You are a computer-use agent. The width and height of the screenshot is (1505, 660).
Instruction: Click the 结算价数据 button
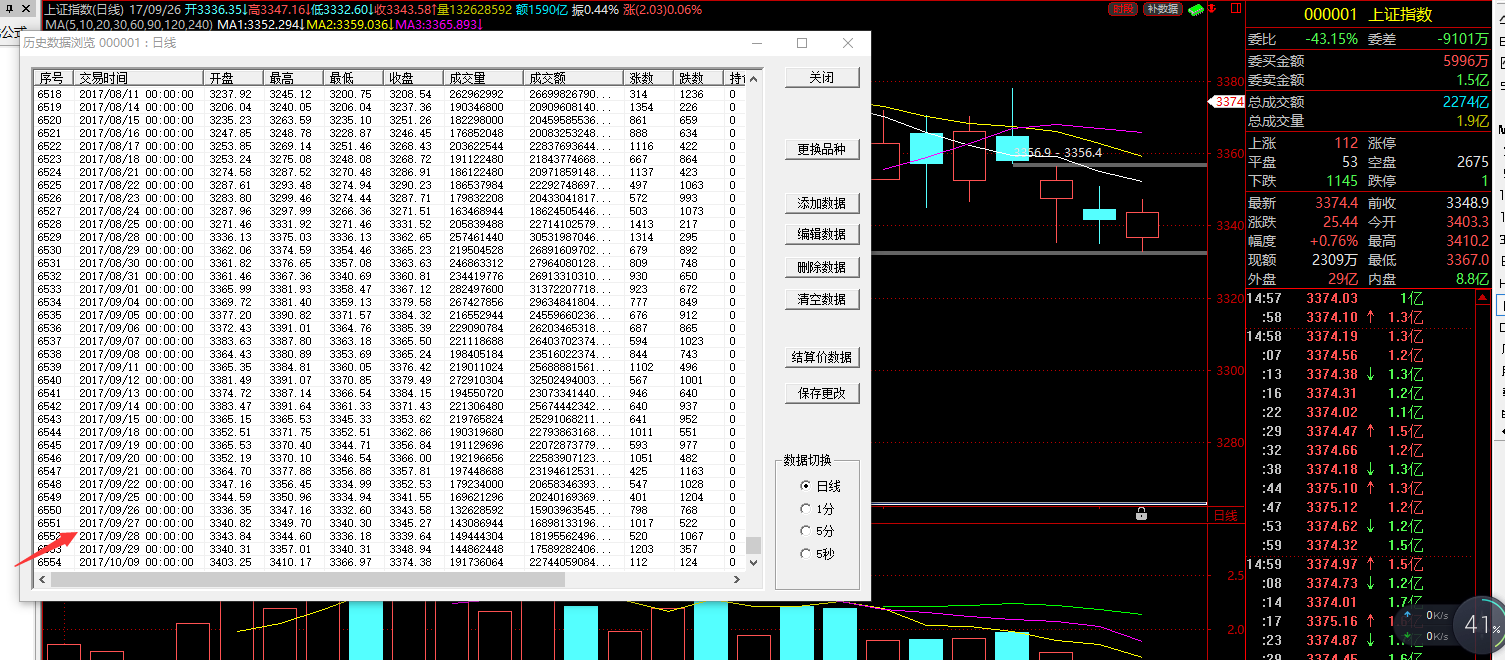click(x=822, y=357)
